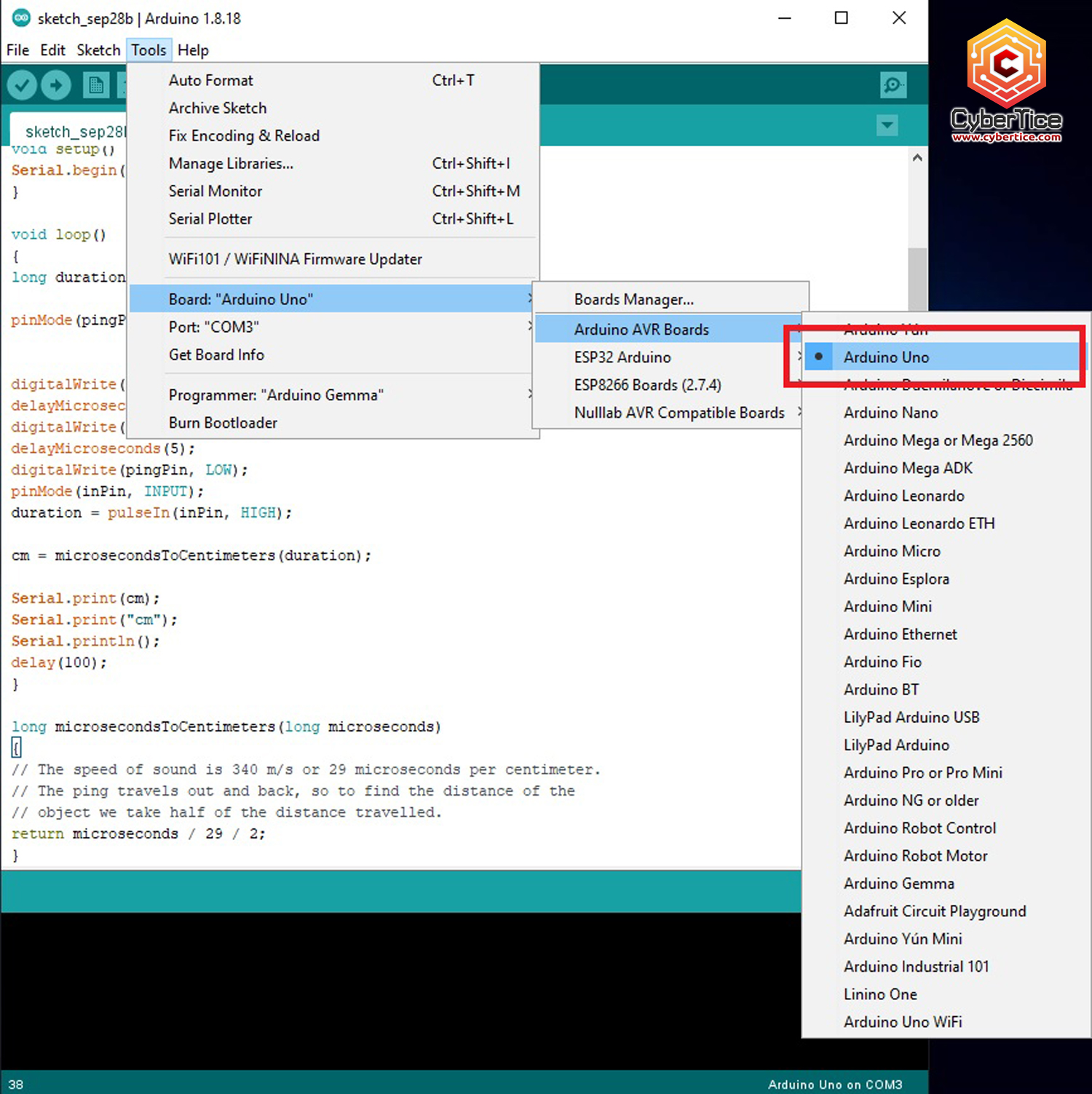Select the Arduino Uno radio entry
This screenshot has width=1092, height=1094.
coord(885,357)
